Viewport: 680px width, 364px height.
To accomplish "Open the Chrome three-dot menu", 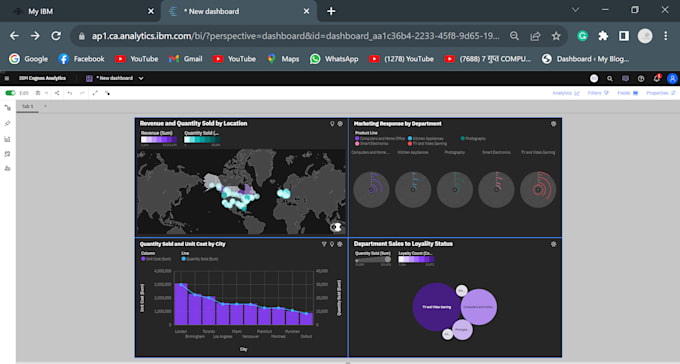I will coord(666,36).
